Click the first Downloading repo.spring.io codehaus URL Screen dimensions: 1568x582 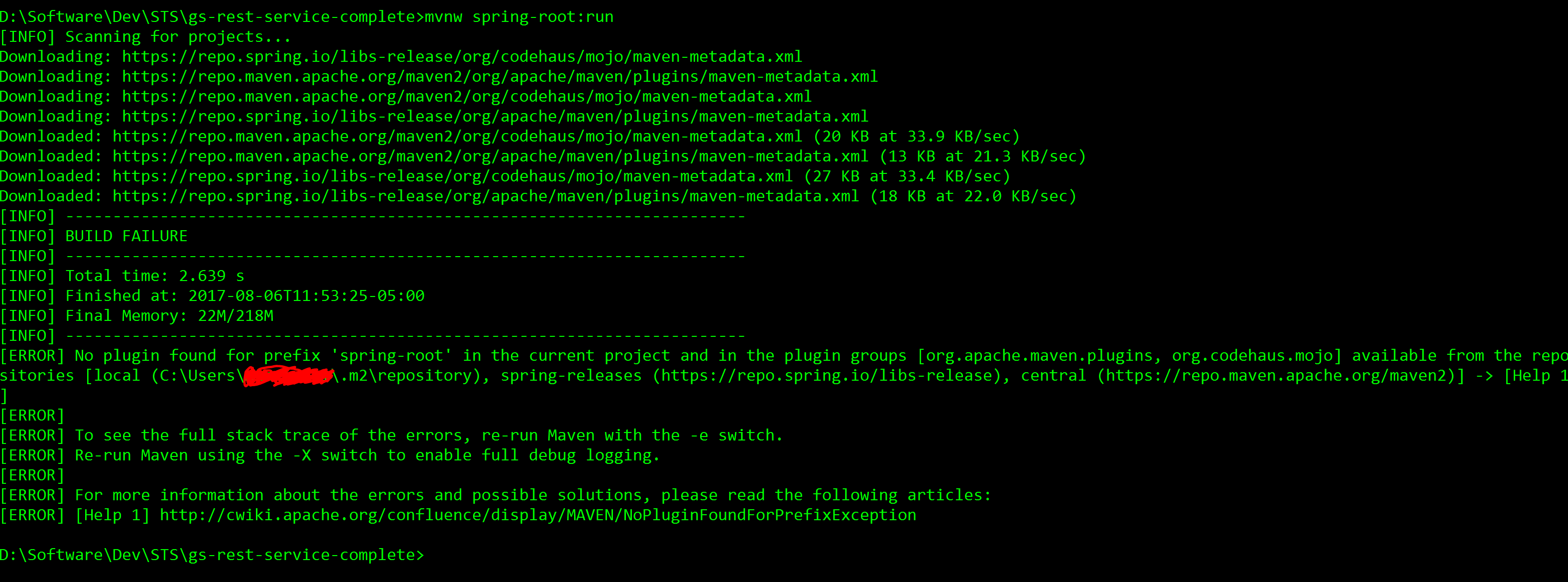[x=462, y=57]
